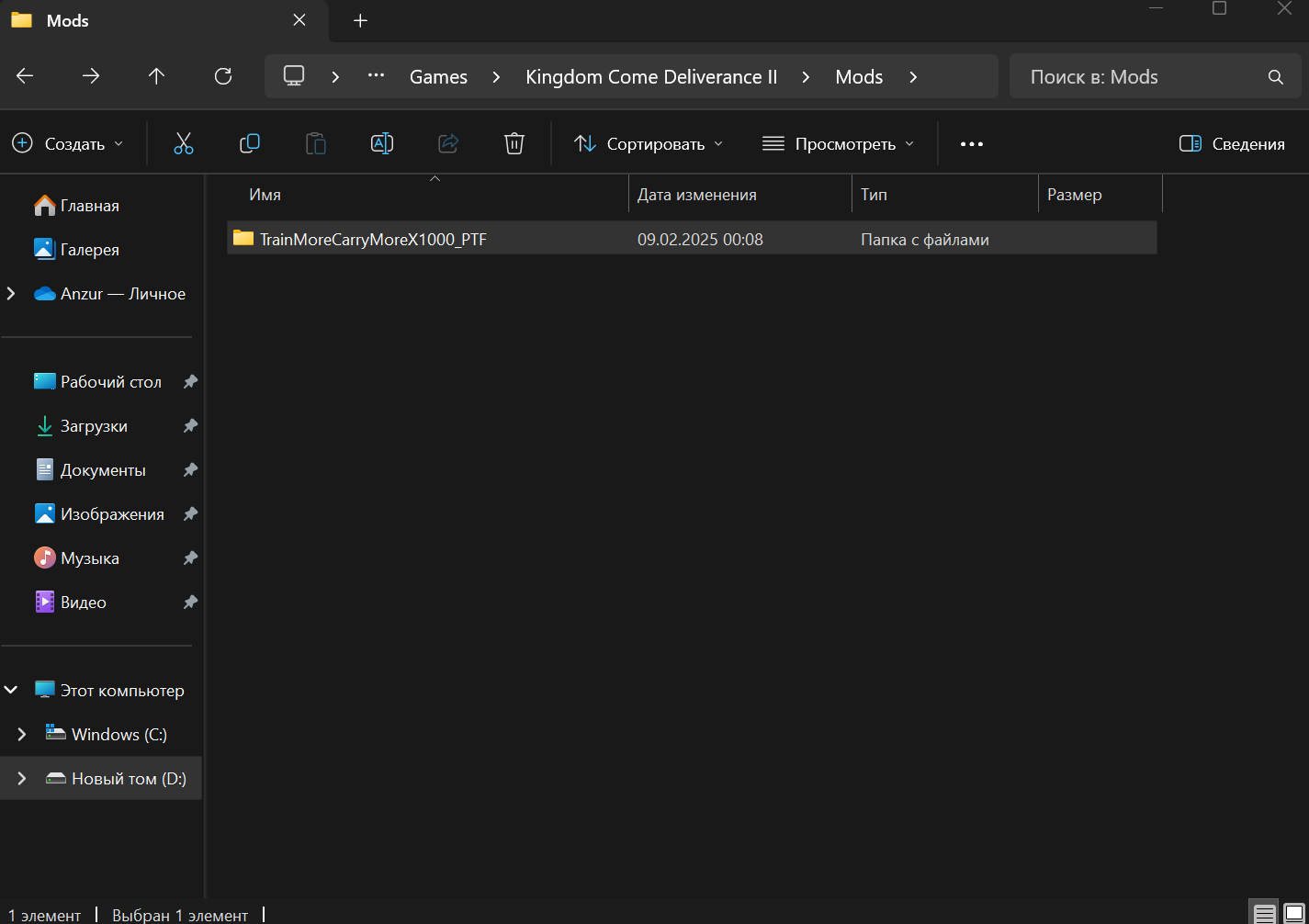
Task: Open a new tab with plus icon
Action: tap(361, 20)
